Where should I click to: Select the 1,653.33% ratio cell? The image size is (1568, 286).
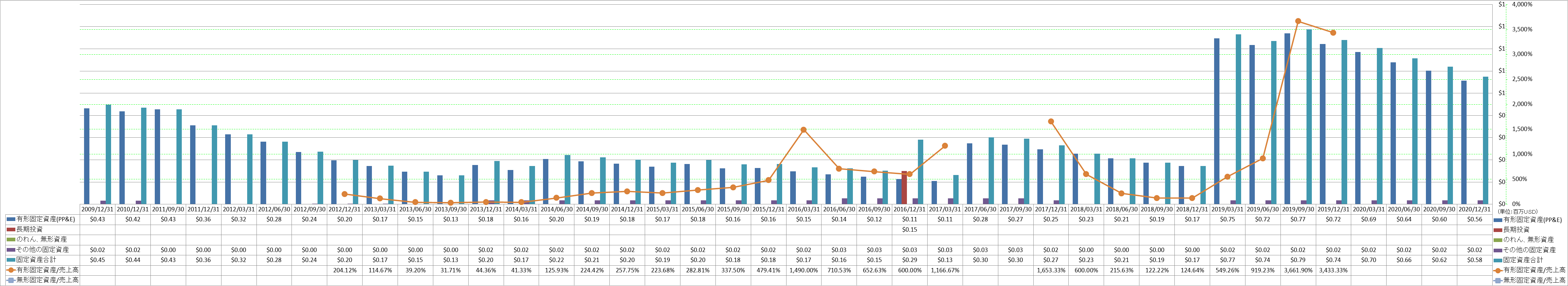pyautogui.click(x=1051, y=270)
